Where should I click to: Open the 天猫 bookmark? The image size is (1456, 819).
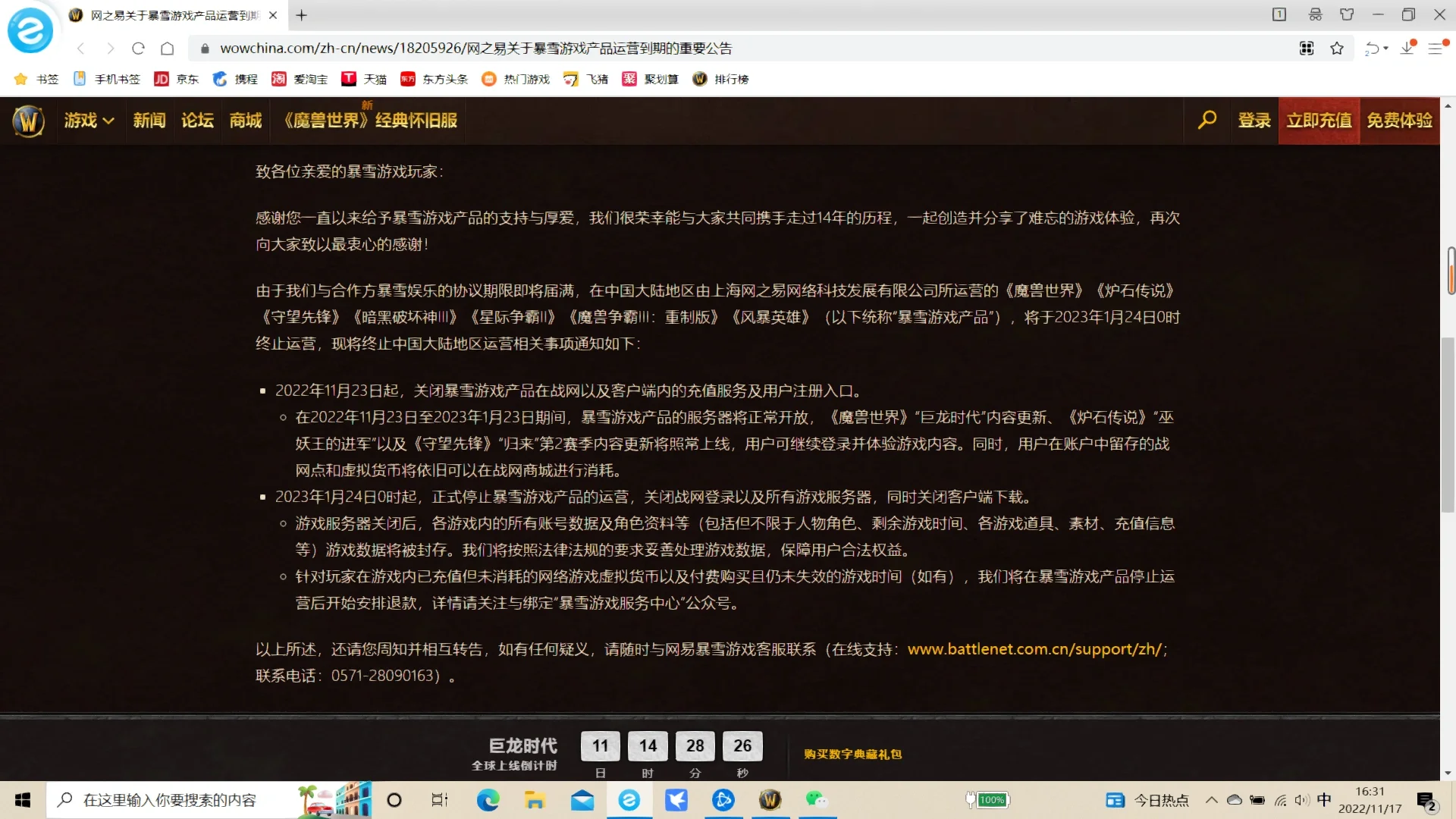pos(364,79)
